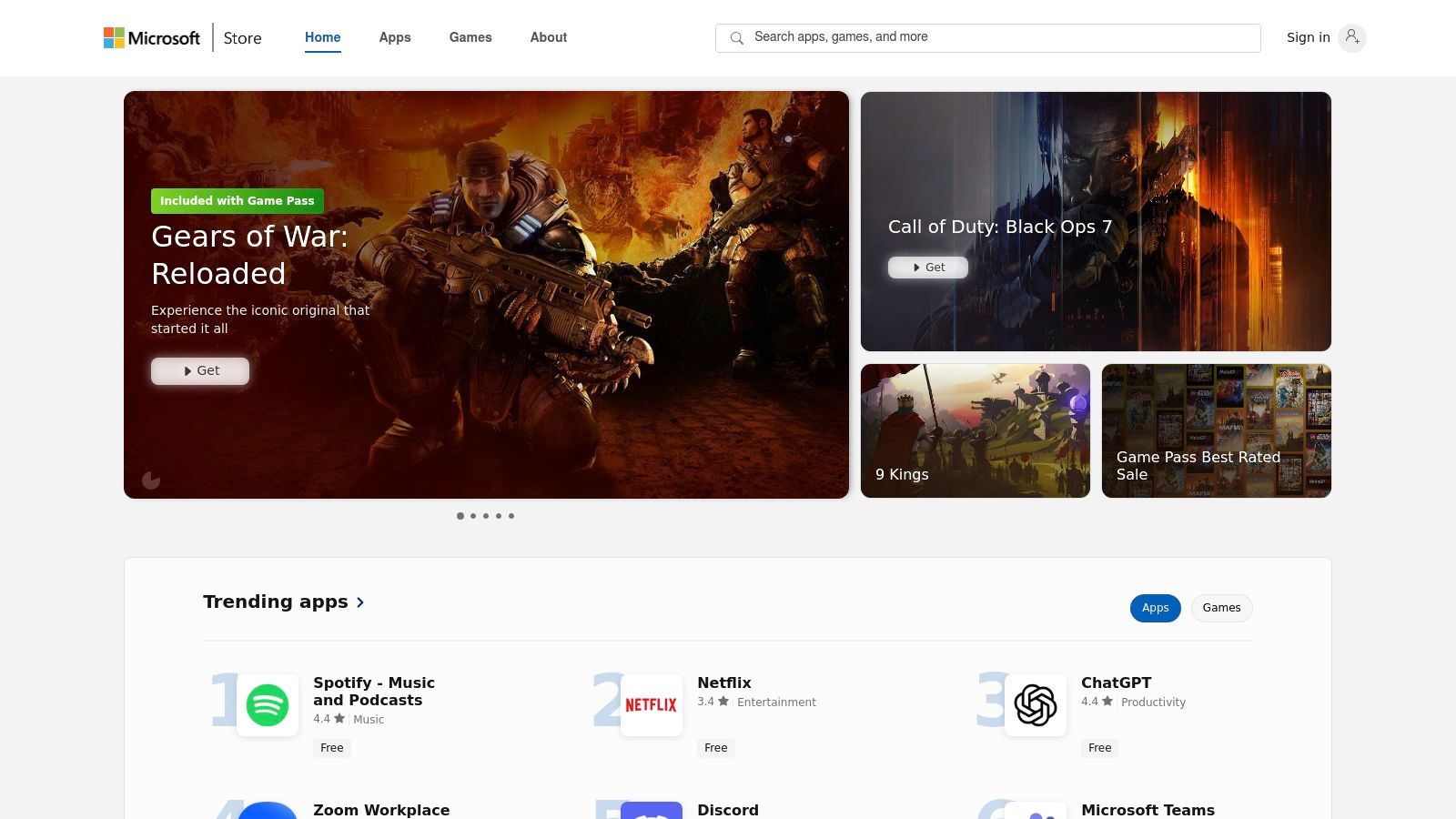
Task: Expand Trending apps with the chevron arrow
Action: [x=360, y=602]
